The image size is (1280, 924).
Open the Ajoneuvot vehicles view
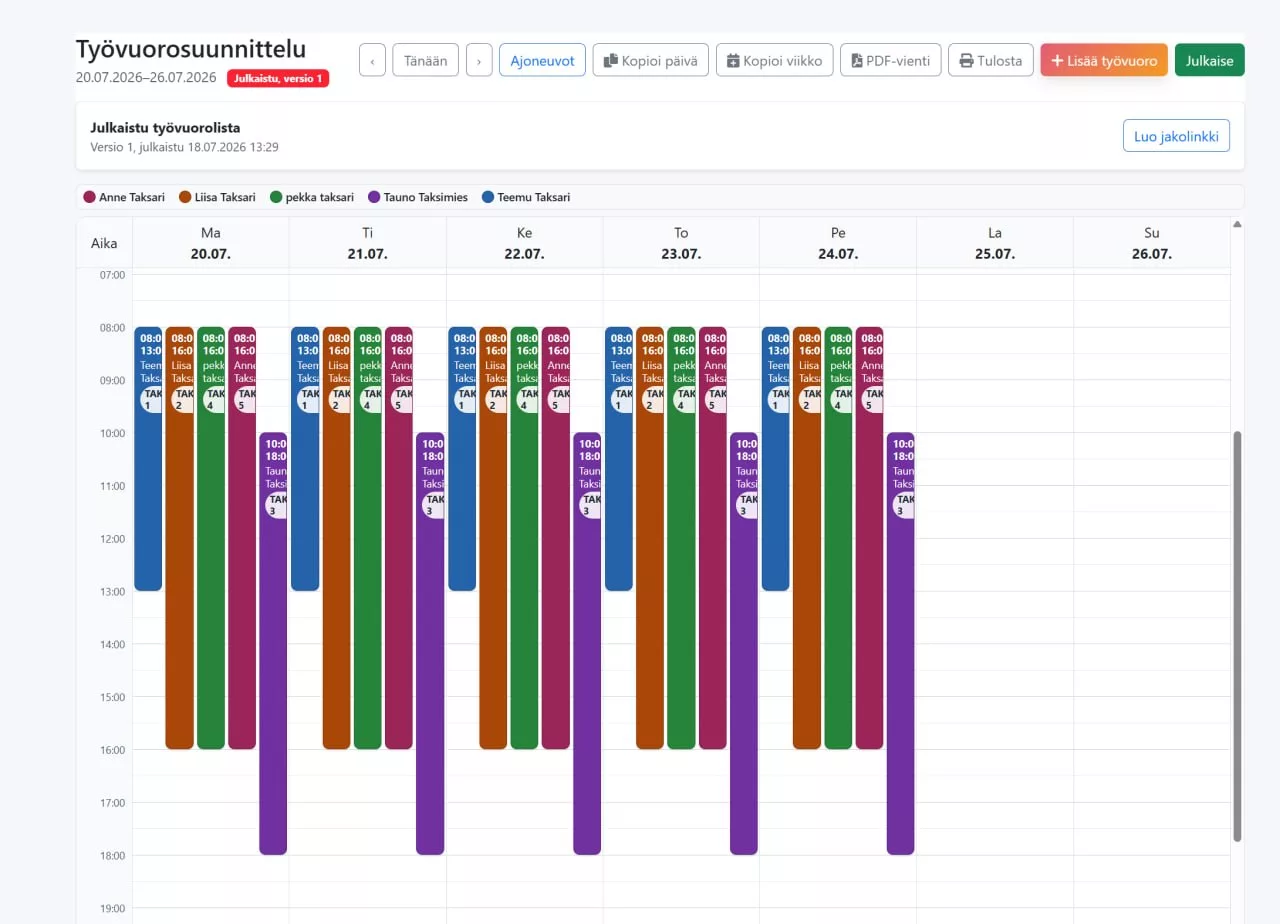coord(542,60)
